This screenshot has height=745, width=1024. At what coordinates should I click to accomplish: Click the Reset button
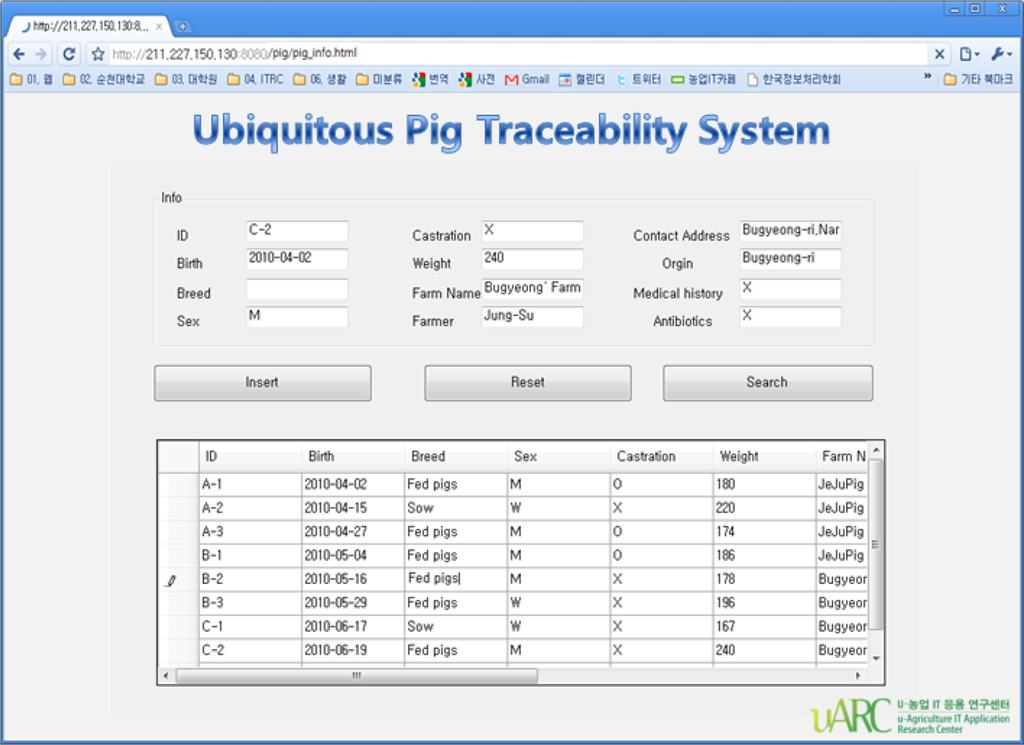(x=528, y=382)
